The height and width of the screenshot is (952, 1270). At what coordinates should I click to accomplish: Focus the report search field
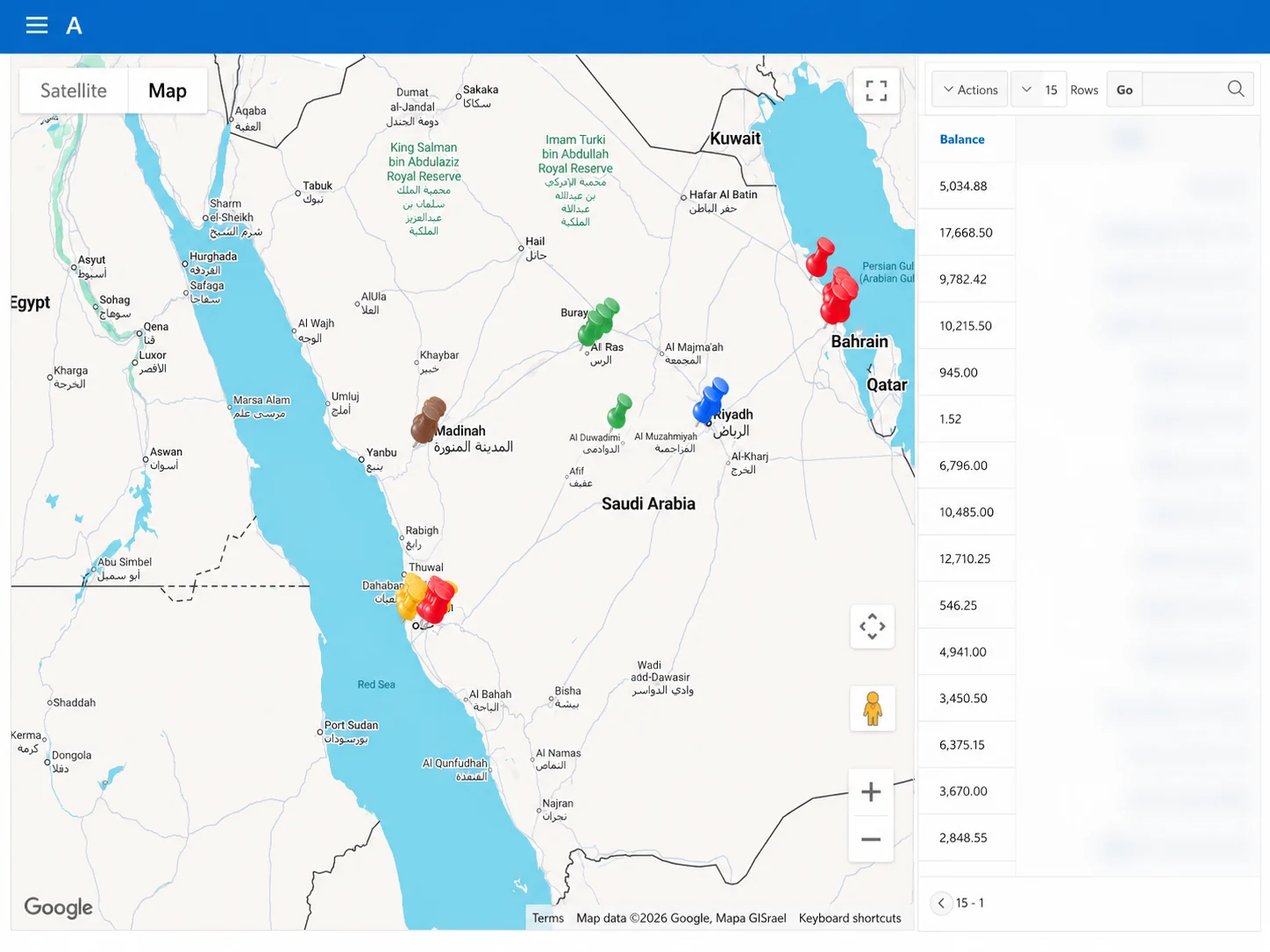click(x=1183, y=89)
